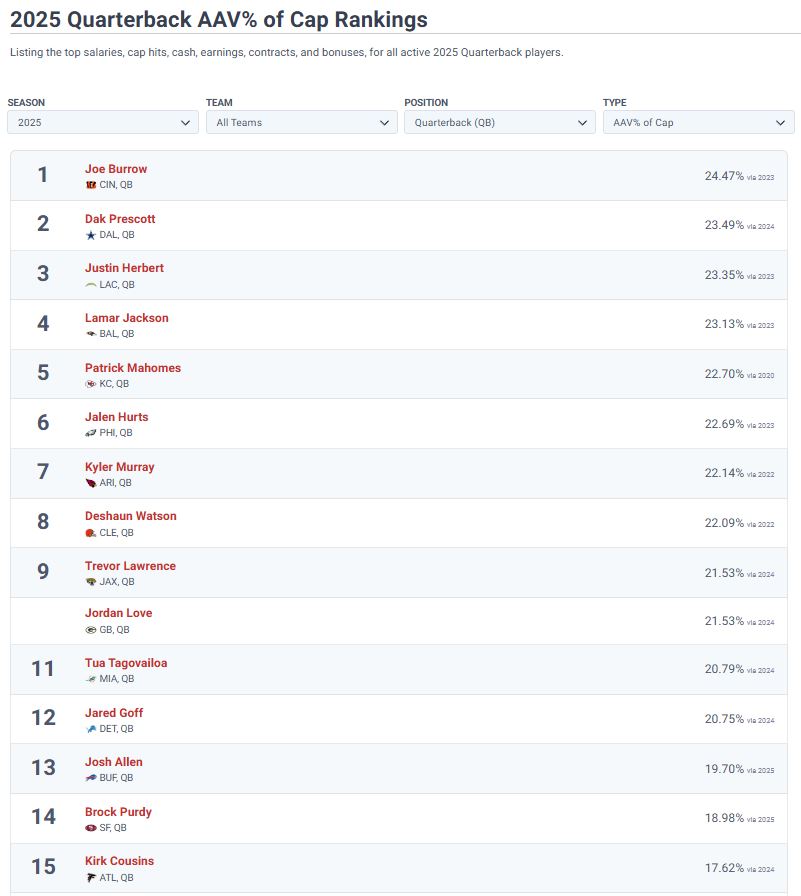The height and width of the screenshot is (896, 801).
Task: Change the AAV% of Cap type dropdown
Action: click(x=697, y=122)
